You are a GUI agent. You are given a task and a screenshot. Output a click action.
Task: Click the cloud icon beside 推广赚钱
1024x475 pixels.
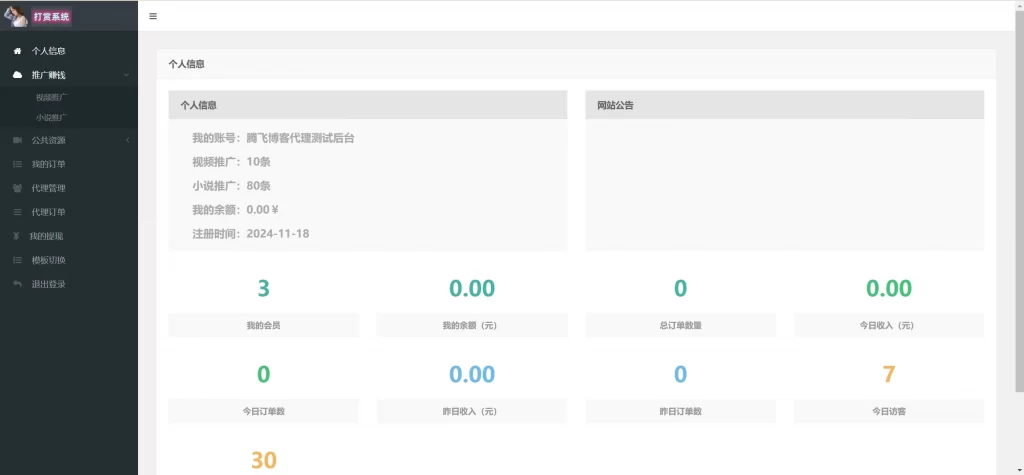(17, 75)
